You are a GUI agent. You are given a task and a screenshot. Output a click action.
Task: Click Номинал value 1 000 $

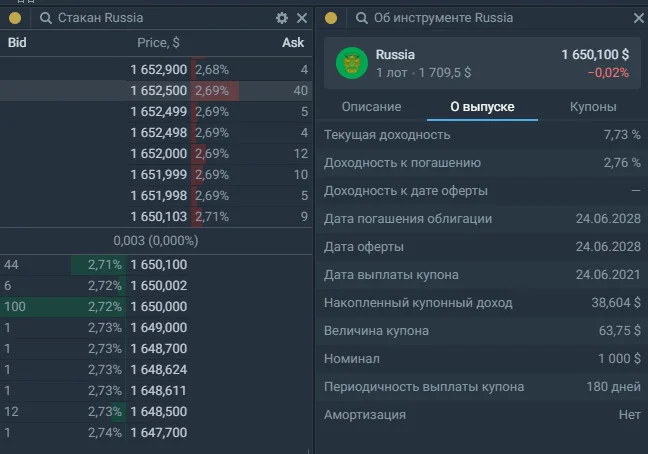619,359
